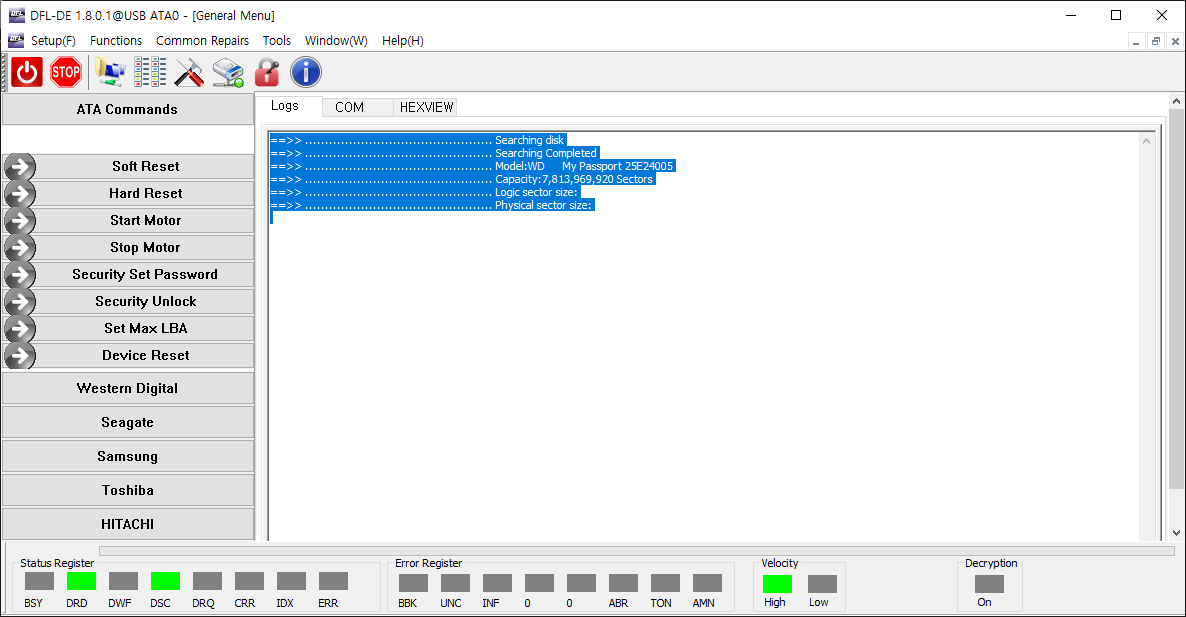Click the red STOP icon
Image resolution: width=1186 pixels, height=617 pixels.
pyautogui.click(x=66, y=73)
